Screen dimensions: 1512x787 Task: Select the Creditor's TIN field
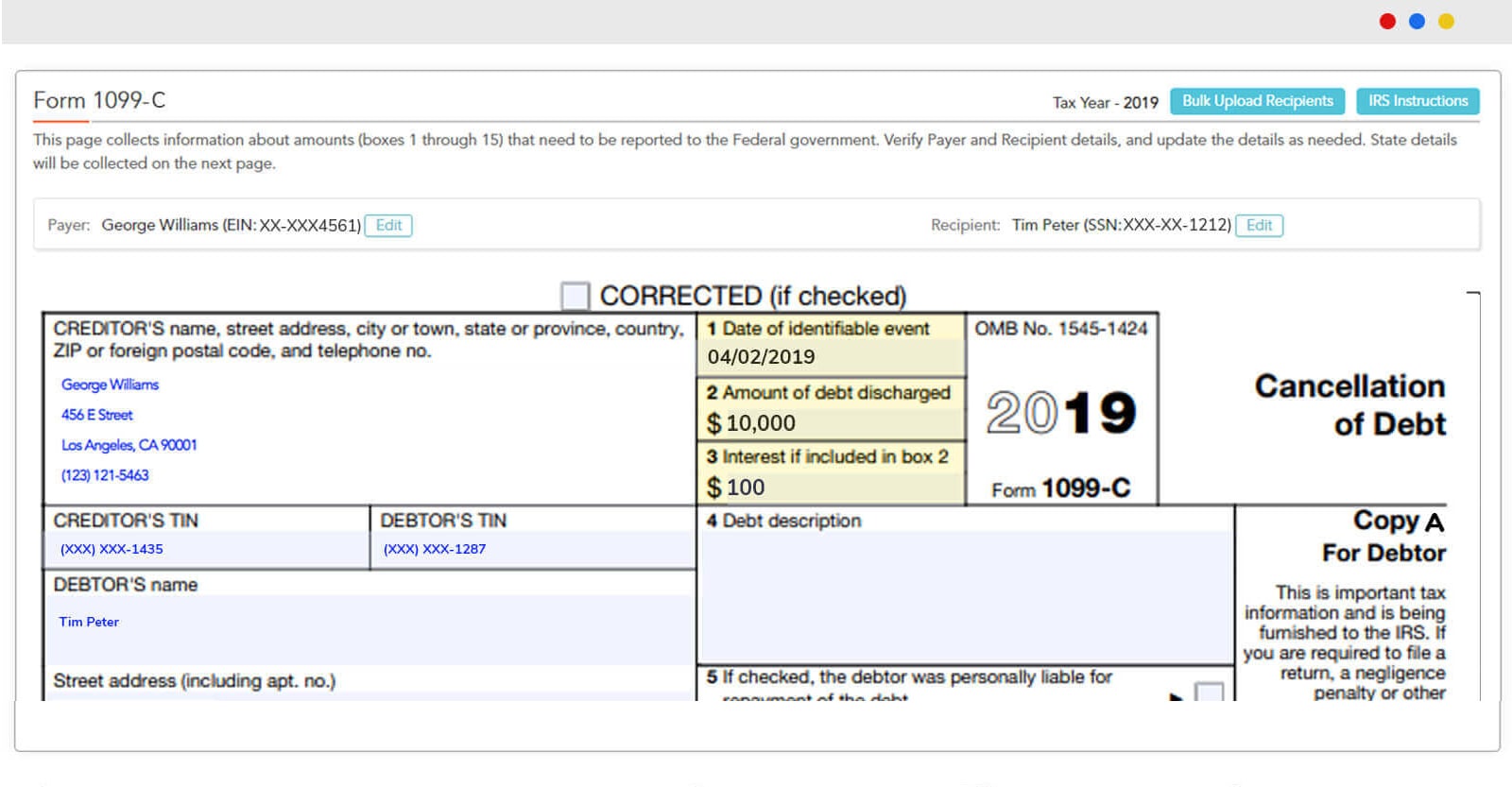click(206, 549)
